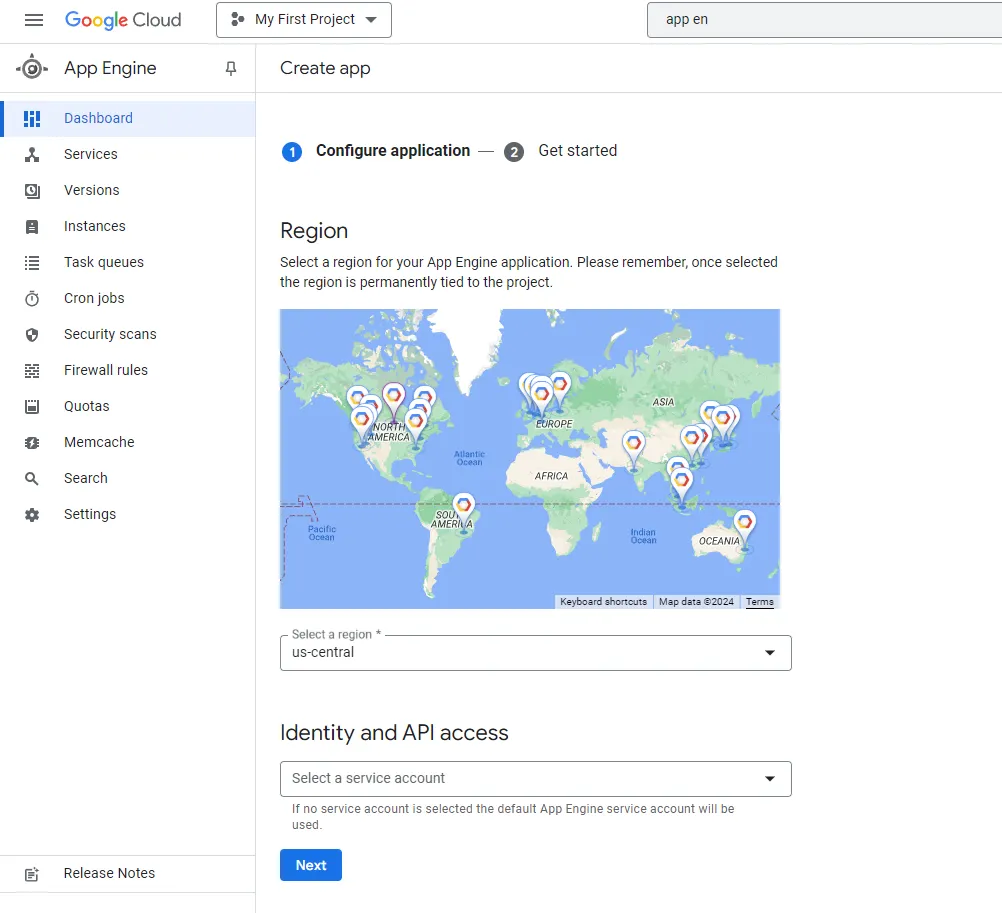Image resolution: width=1002 pixels, height=913 pixels.
Task: Click the Memcache chip icon
Action: coord(32,442)
